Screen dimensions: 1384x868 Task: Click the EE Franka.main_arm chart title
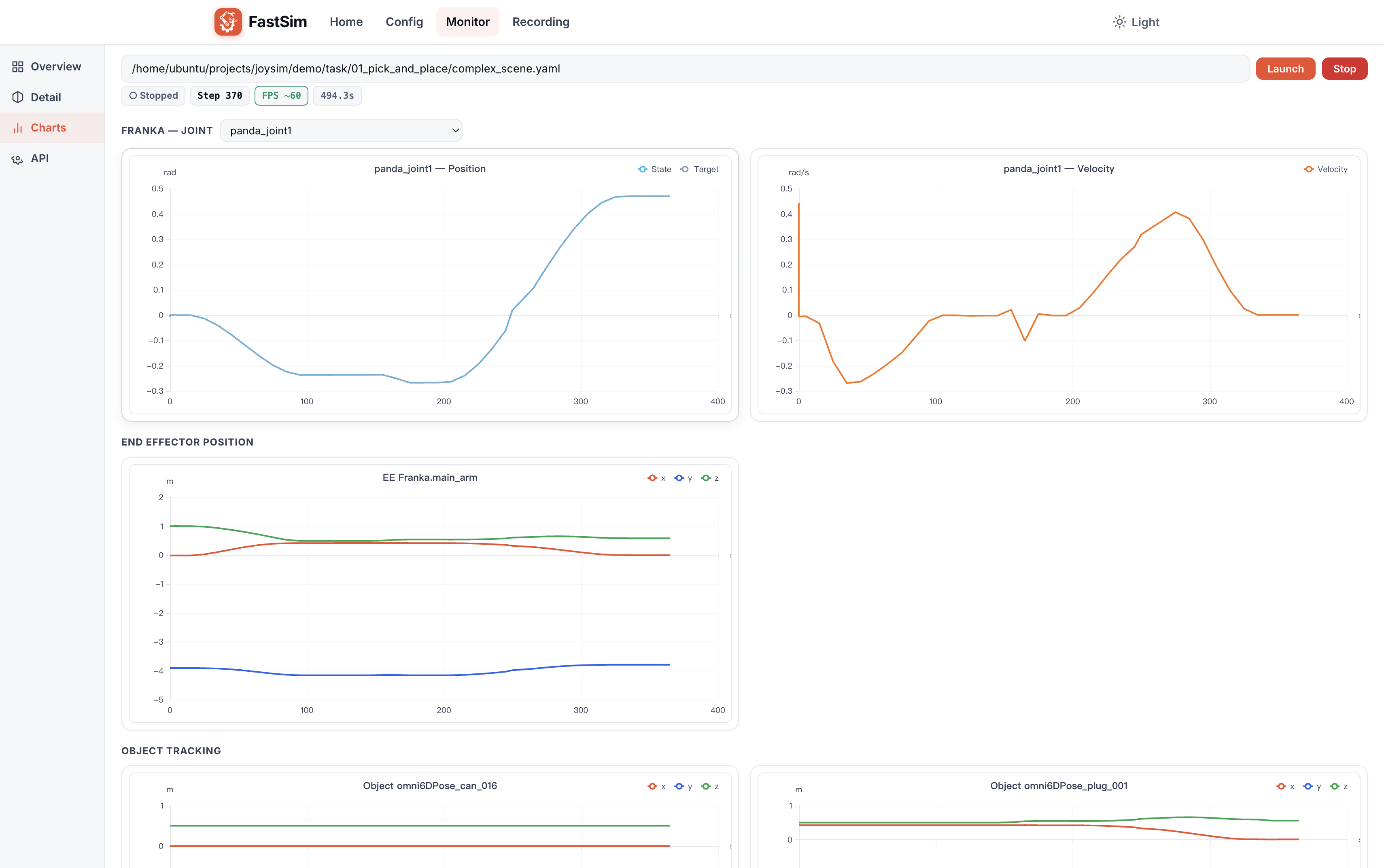[430, 478]
